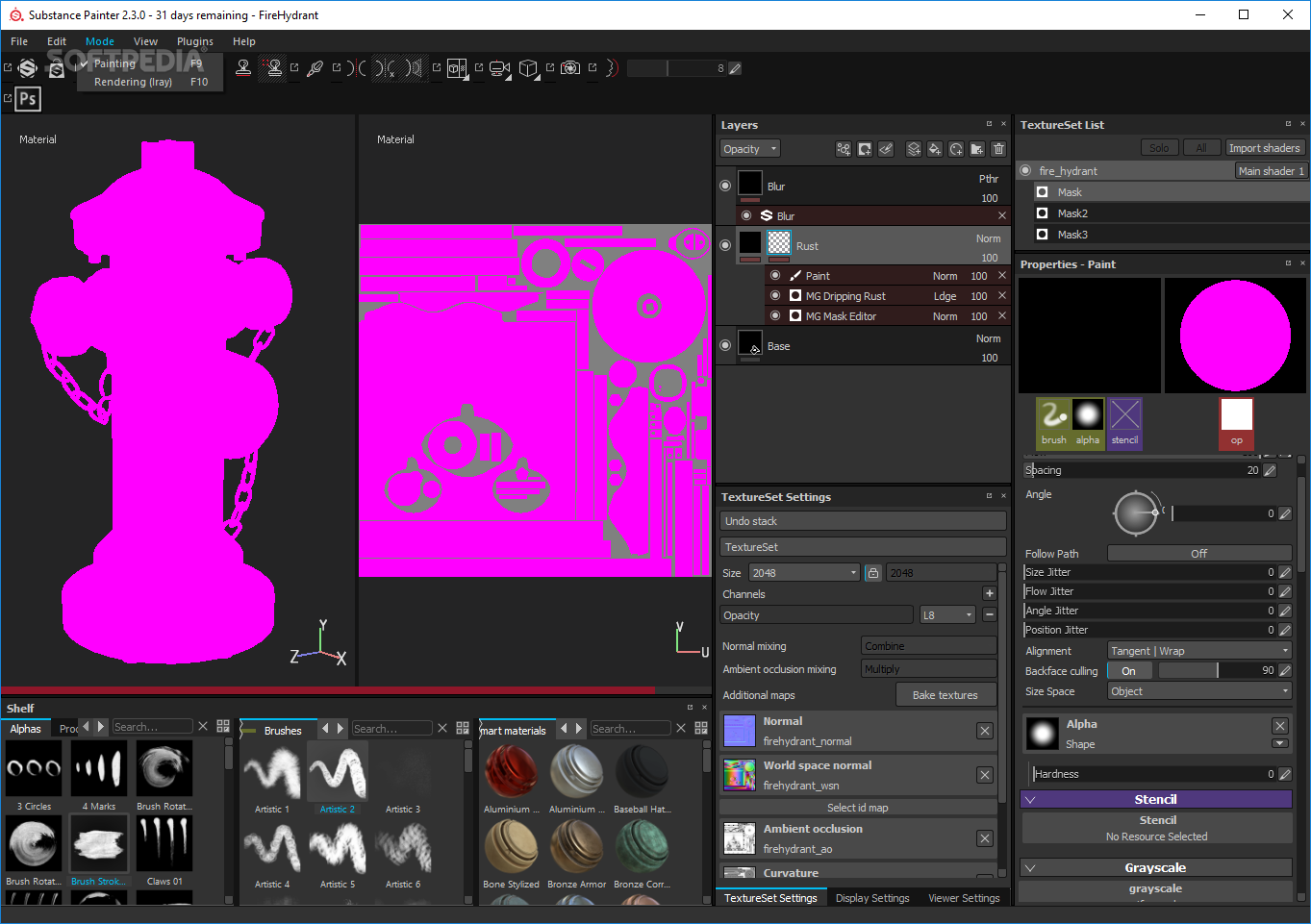
Task: Toggle fire_hydrant texture set visibility
Action: pos(1025,170)
